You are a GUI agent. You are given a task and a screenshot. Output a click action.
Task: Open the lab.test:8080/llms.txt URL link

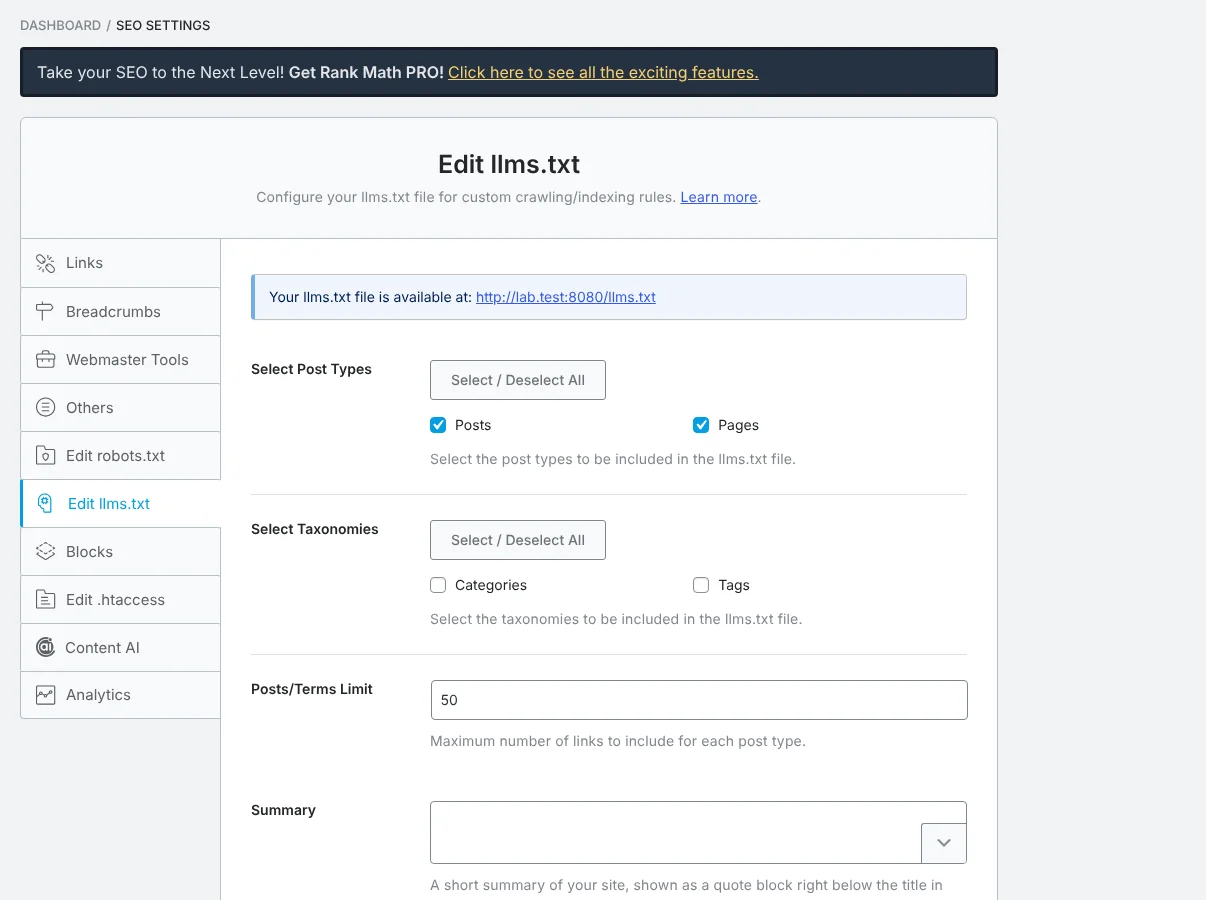566,297
